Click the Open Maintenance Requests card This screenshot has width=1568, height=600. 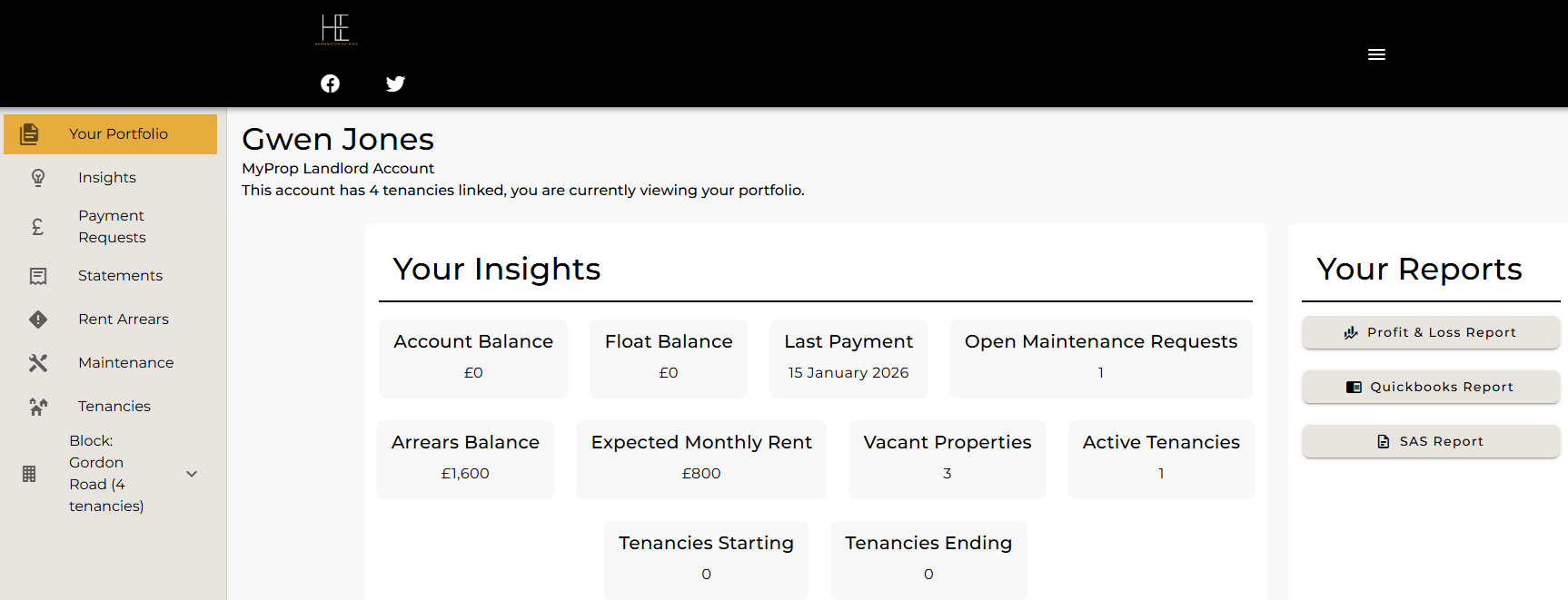(1100, 358)
